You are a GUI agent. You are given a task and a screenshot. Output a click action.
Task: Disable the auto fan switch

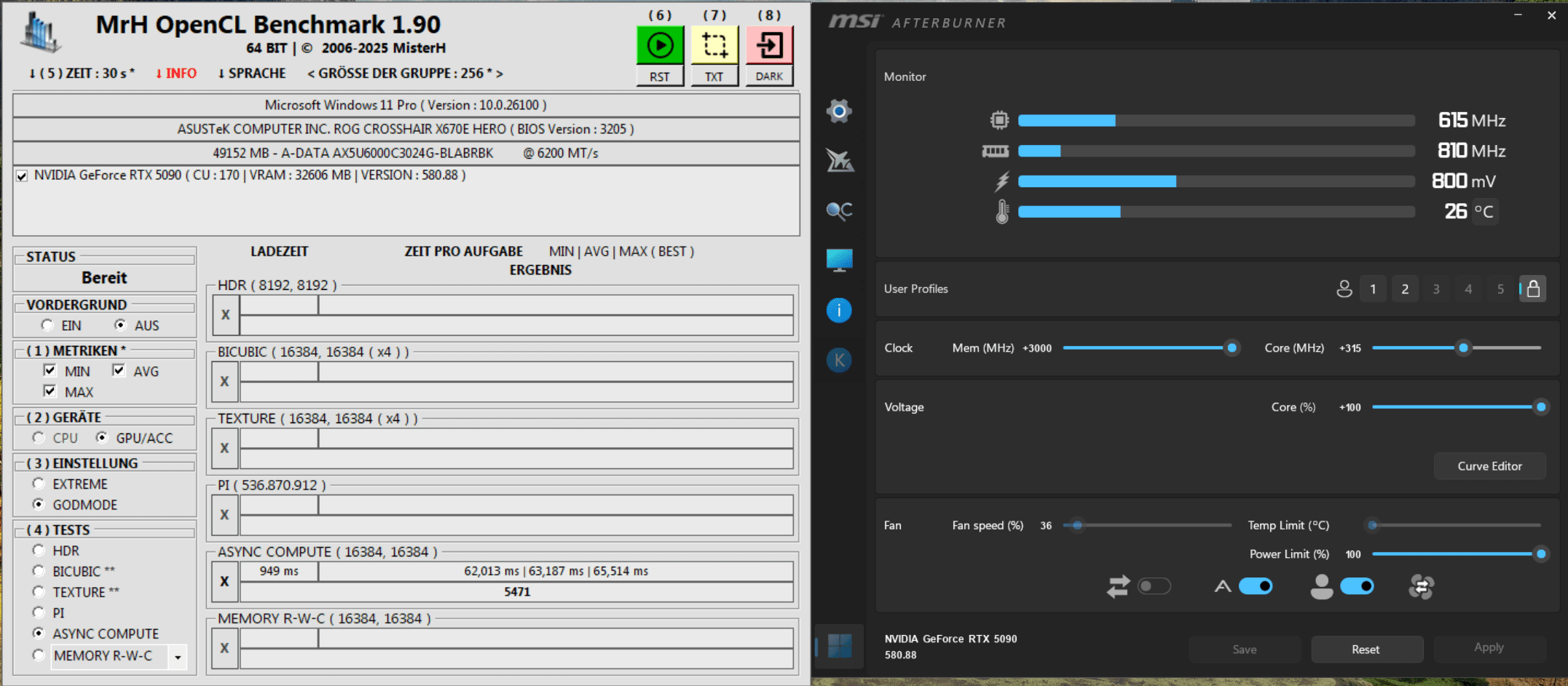coord(1256,586)
